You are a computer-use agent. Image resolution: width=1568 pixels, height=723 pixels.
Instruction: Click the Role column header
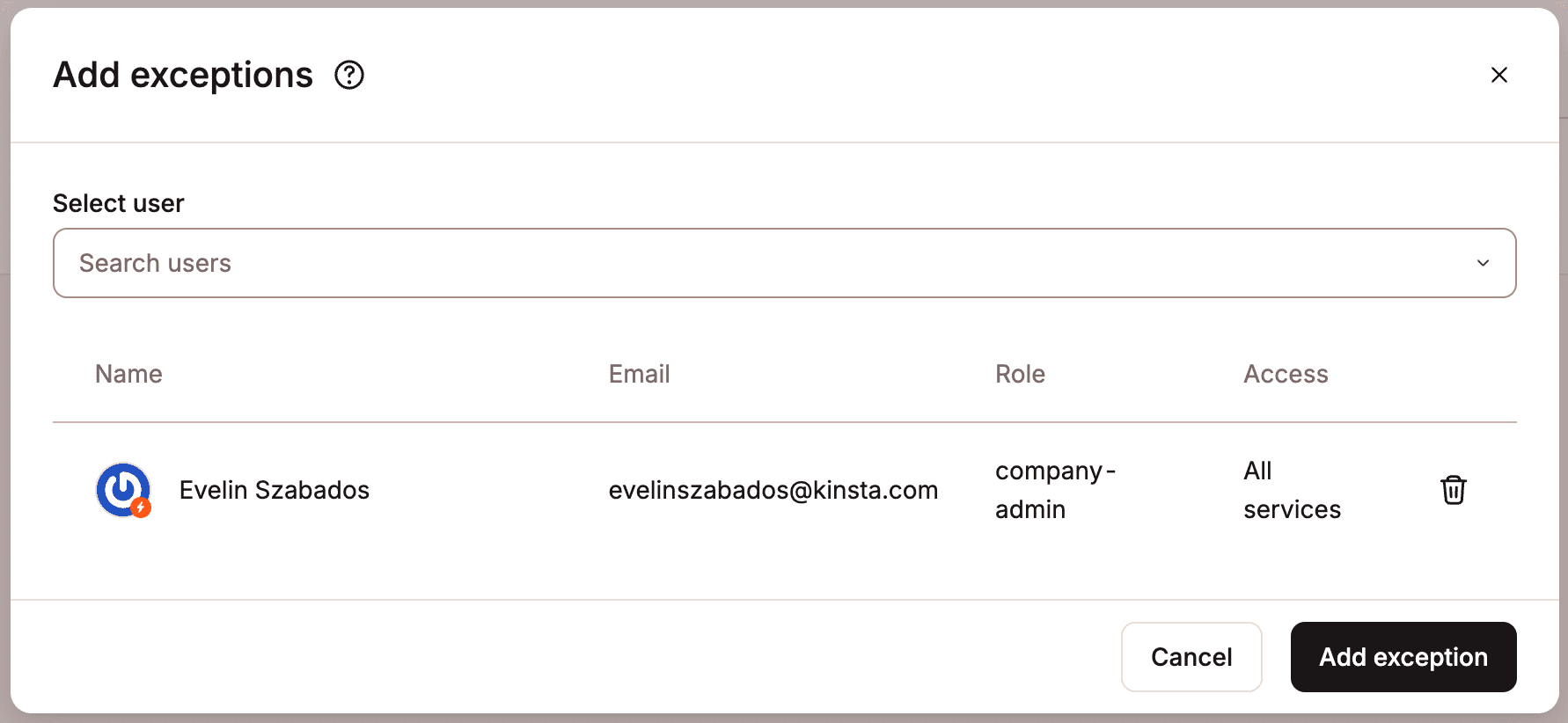coord(1020,374)
